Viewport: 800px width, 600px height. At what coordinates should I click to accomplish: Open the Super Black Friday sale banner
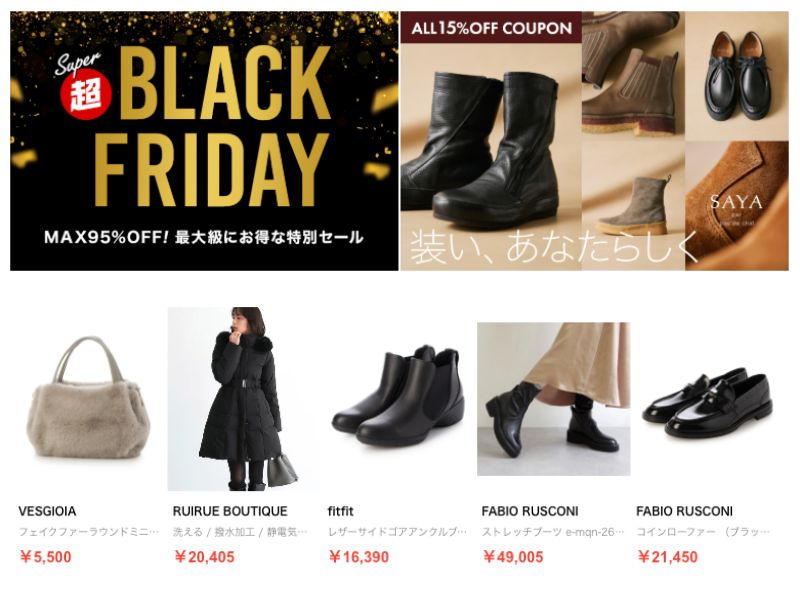204,141
